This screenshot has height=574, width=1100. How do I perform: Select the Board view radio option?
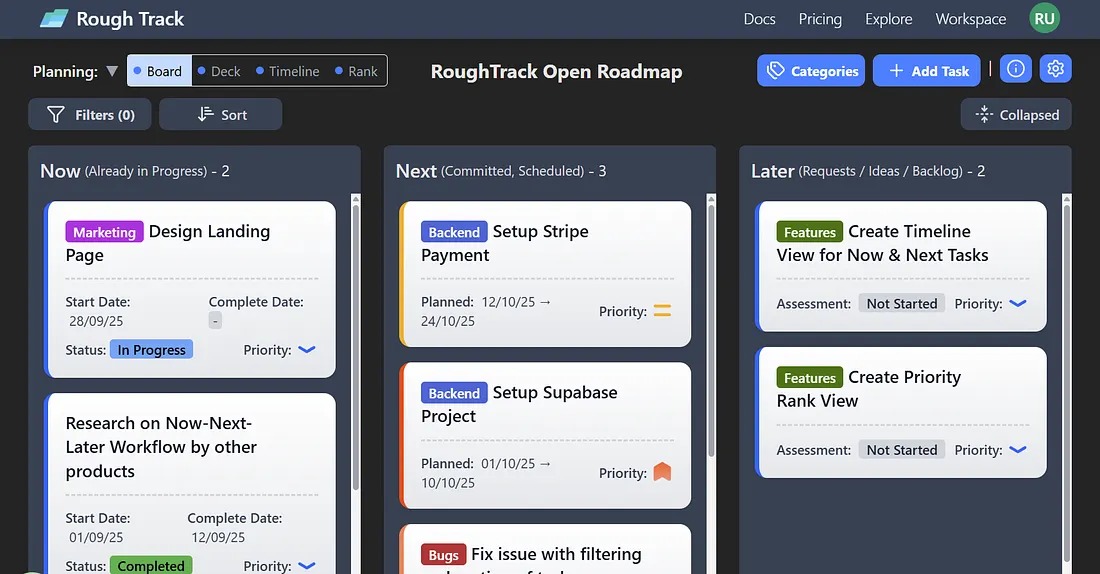click(160, 71)
